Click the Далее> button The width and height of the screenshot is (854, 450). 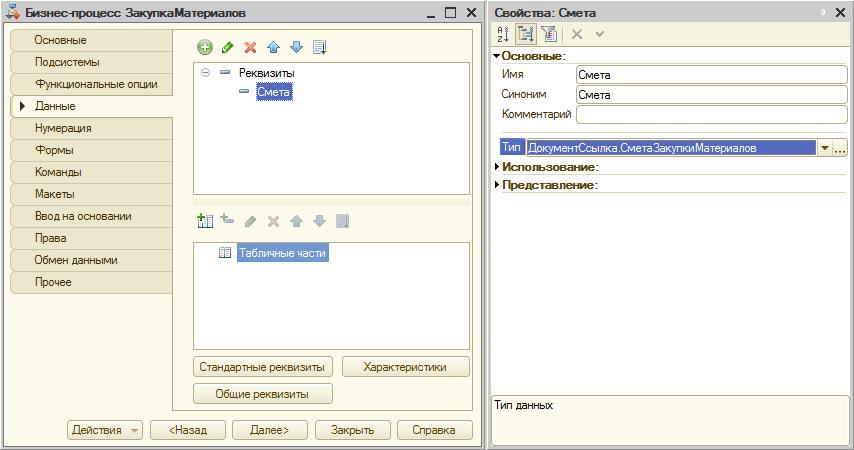pos(270,430)
